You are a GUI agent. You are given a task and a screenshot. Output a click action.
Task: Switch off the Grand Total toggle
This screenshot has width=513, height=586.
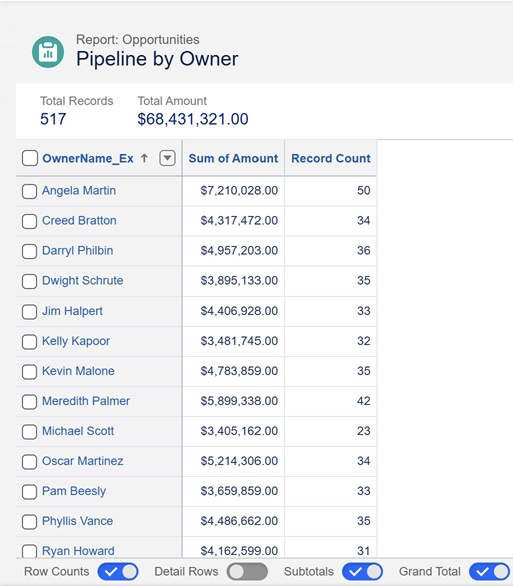(x=489, y=571)
